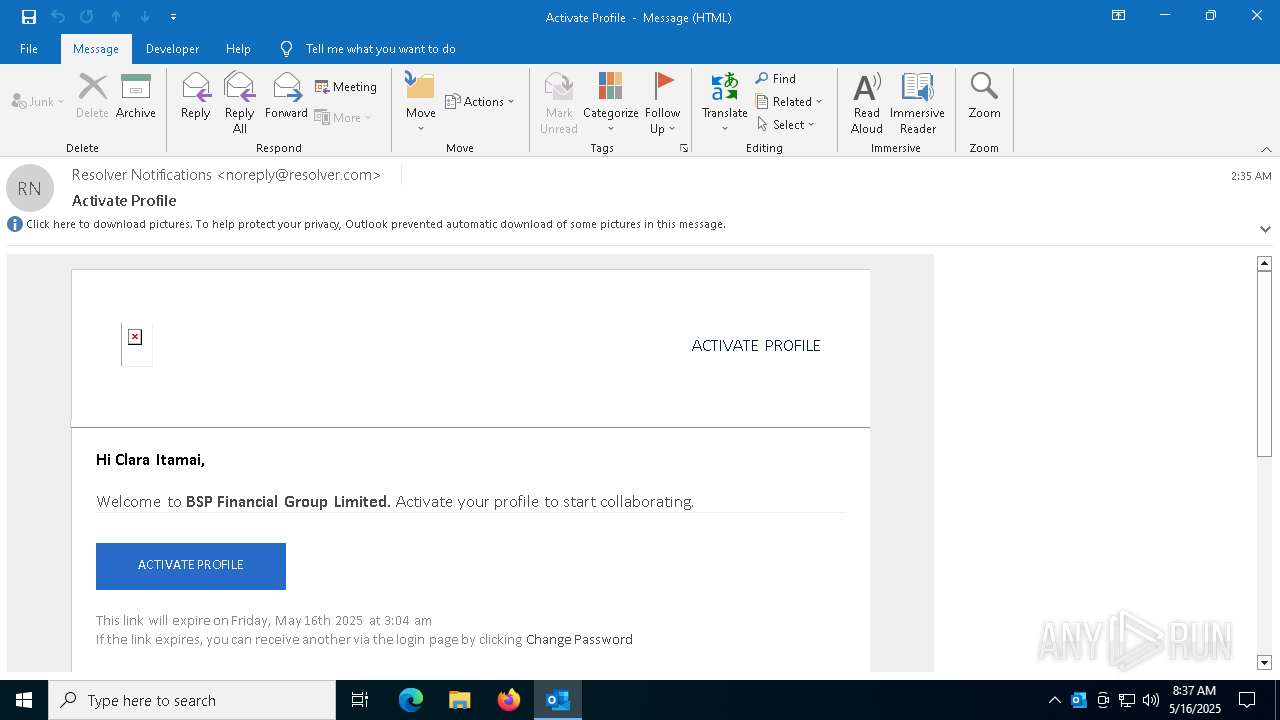Delete the message

click(92, 97)
